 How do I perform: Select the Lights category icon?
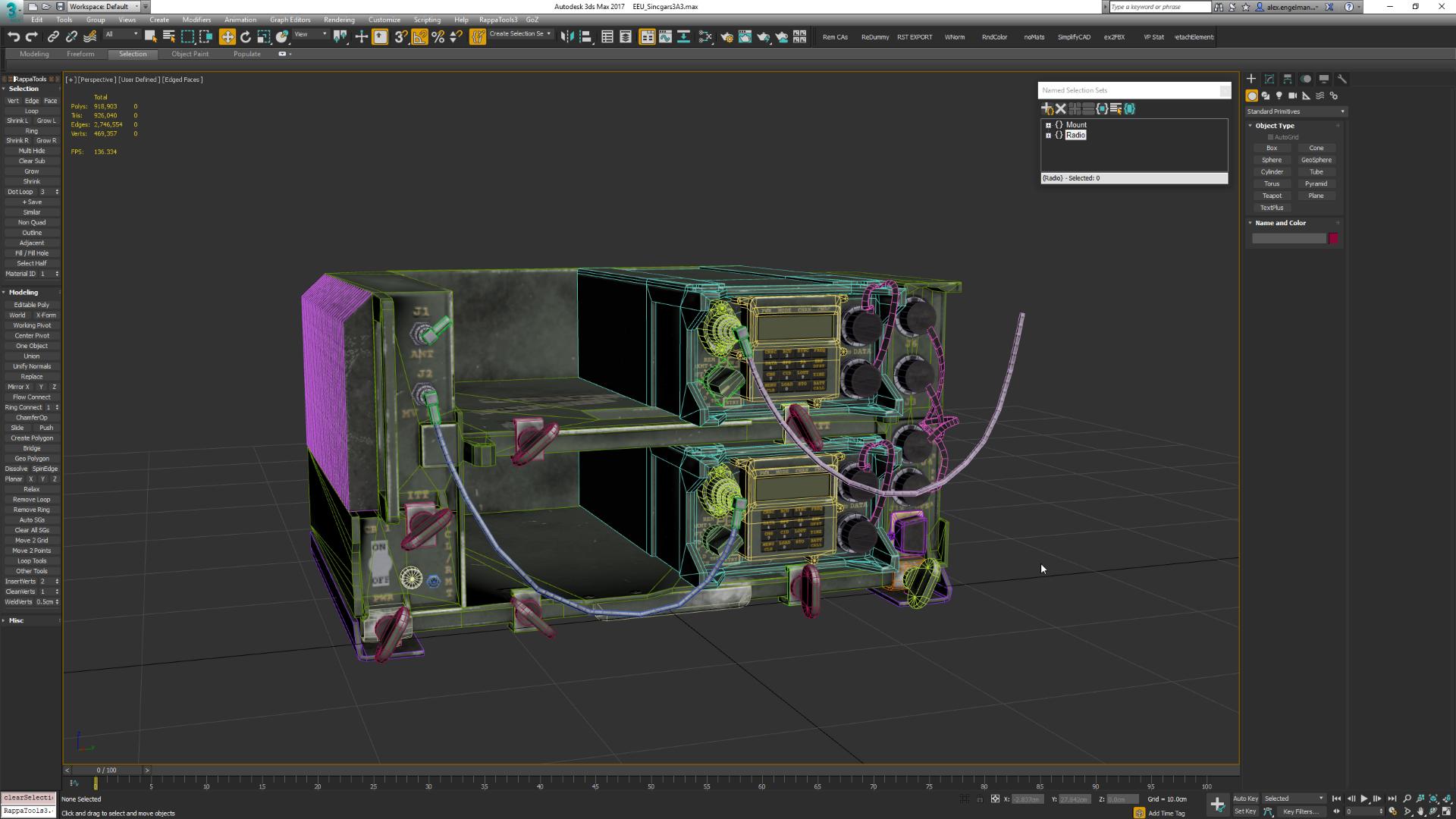tap(1279, 96)
